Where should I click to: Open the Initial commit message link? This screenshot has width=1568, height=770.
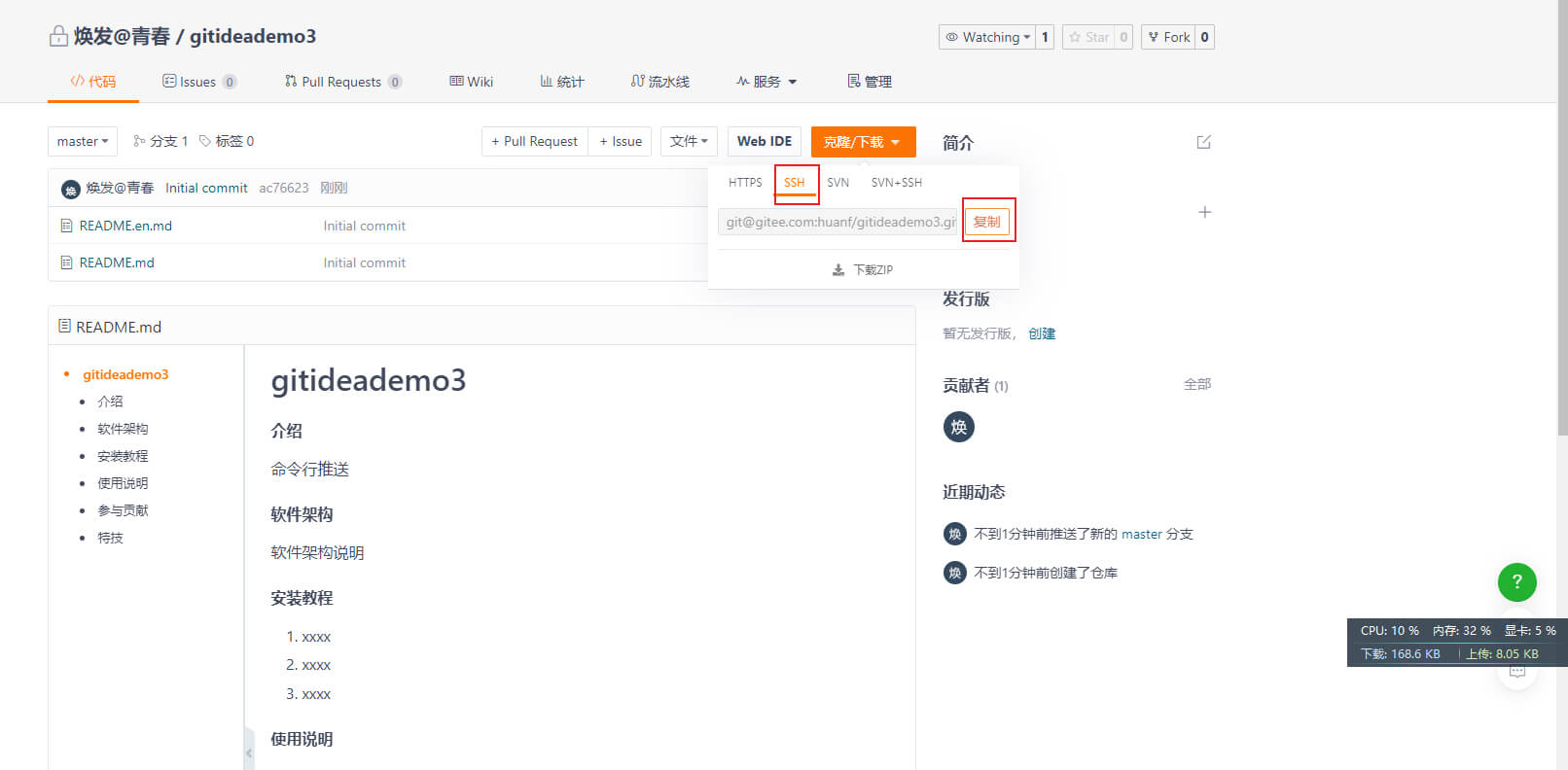click(x=206, y=188)
